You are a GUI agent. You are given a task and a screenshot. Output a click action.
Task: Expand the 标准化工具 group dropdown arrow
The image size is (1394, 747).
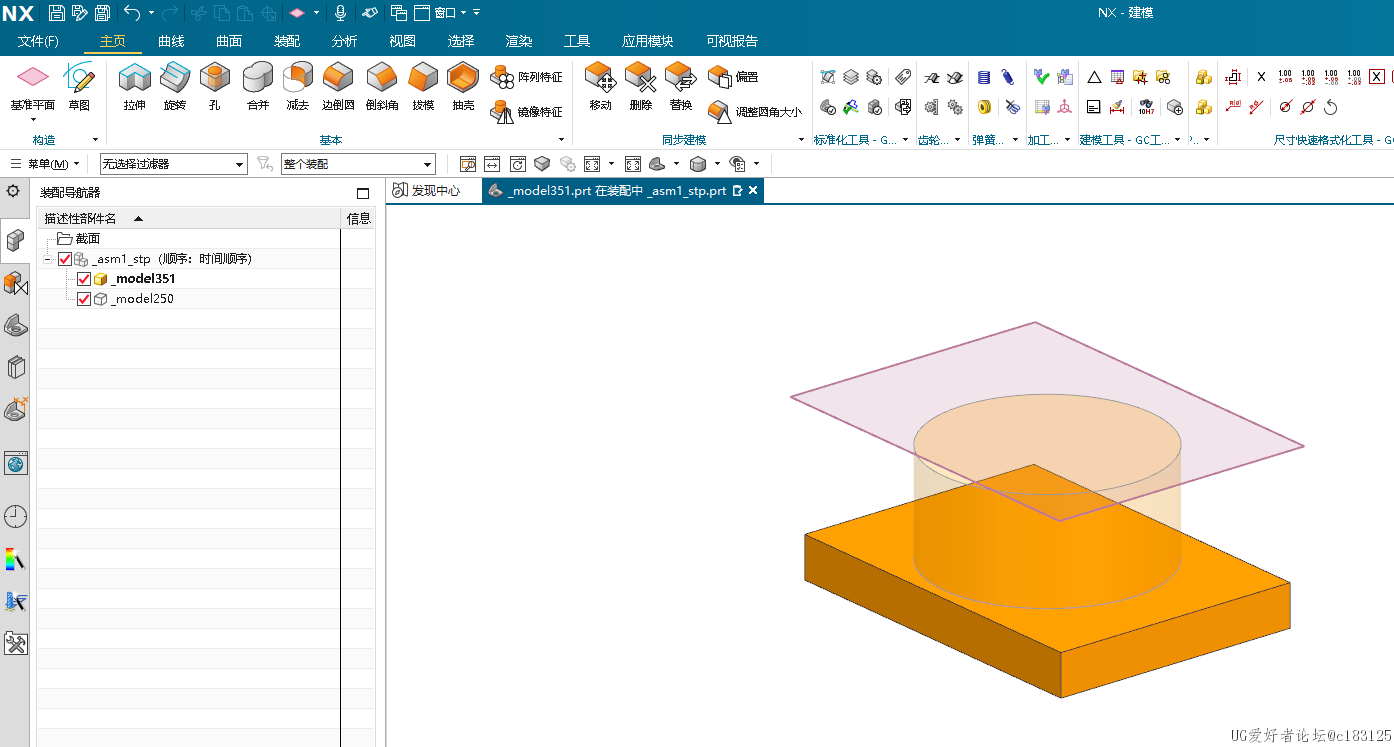click(906, 140)
